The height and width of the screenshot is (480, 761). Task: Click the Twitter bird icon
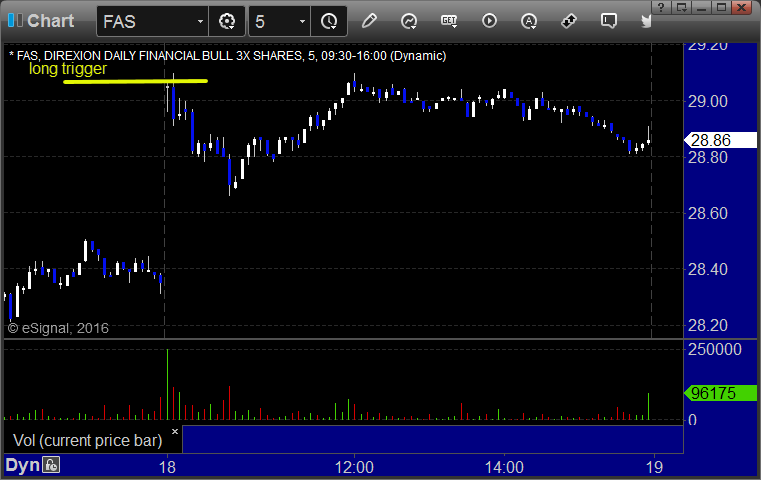(x=646, y=21)
